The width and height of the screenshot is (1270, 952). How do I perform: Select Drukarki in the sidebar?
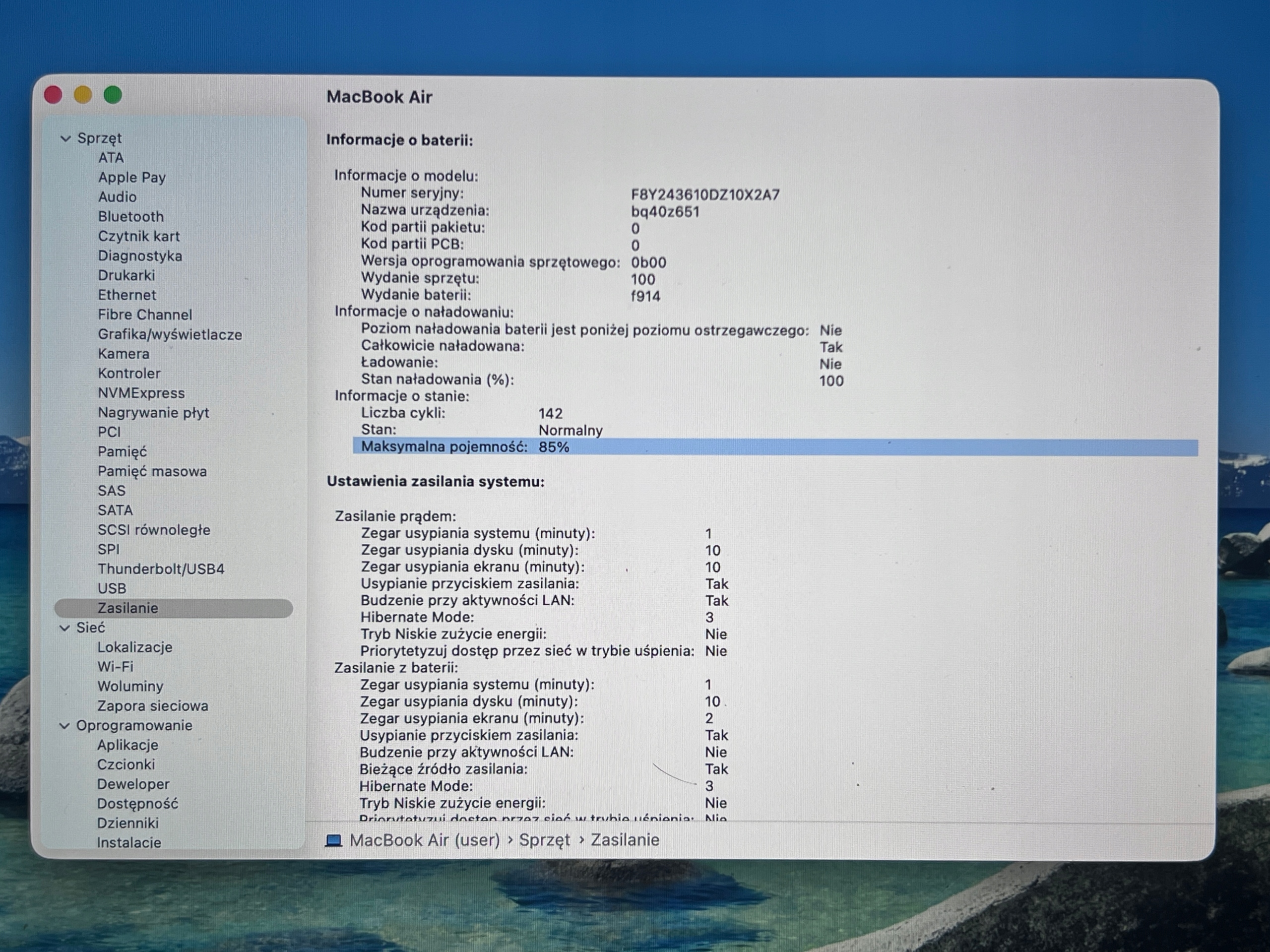tap(127, 276)
